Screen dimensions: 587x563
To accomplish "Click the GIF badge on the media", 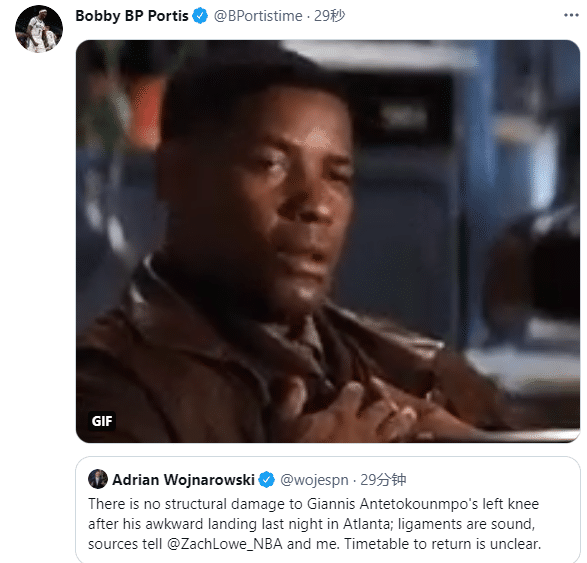I will tap(101, 421).
